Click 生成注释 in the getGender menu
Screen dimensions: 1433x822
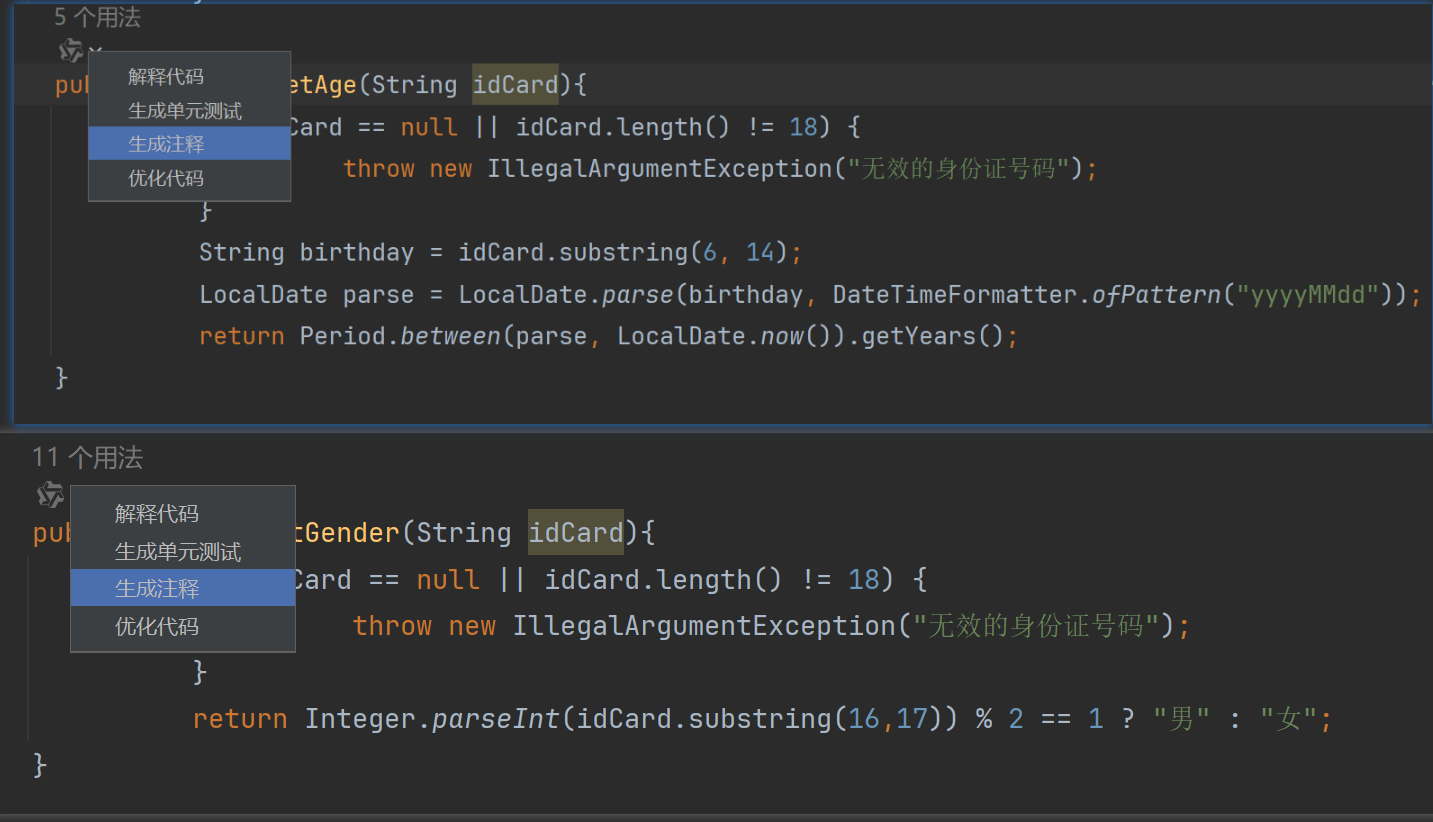(157, 589)
